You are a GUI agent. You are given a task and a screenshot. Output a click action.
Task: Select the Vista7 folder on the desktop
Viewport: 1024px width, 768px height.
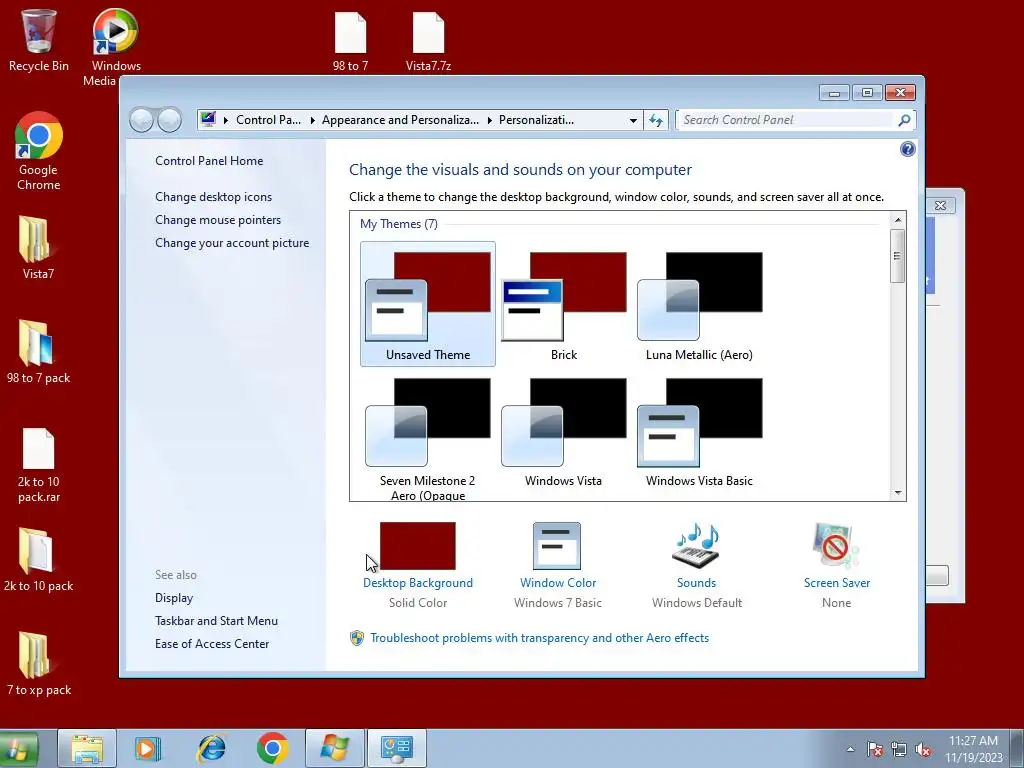tap(39, 247)
